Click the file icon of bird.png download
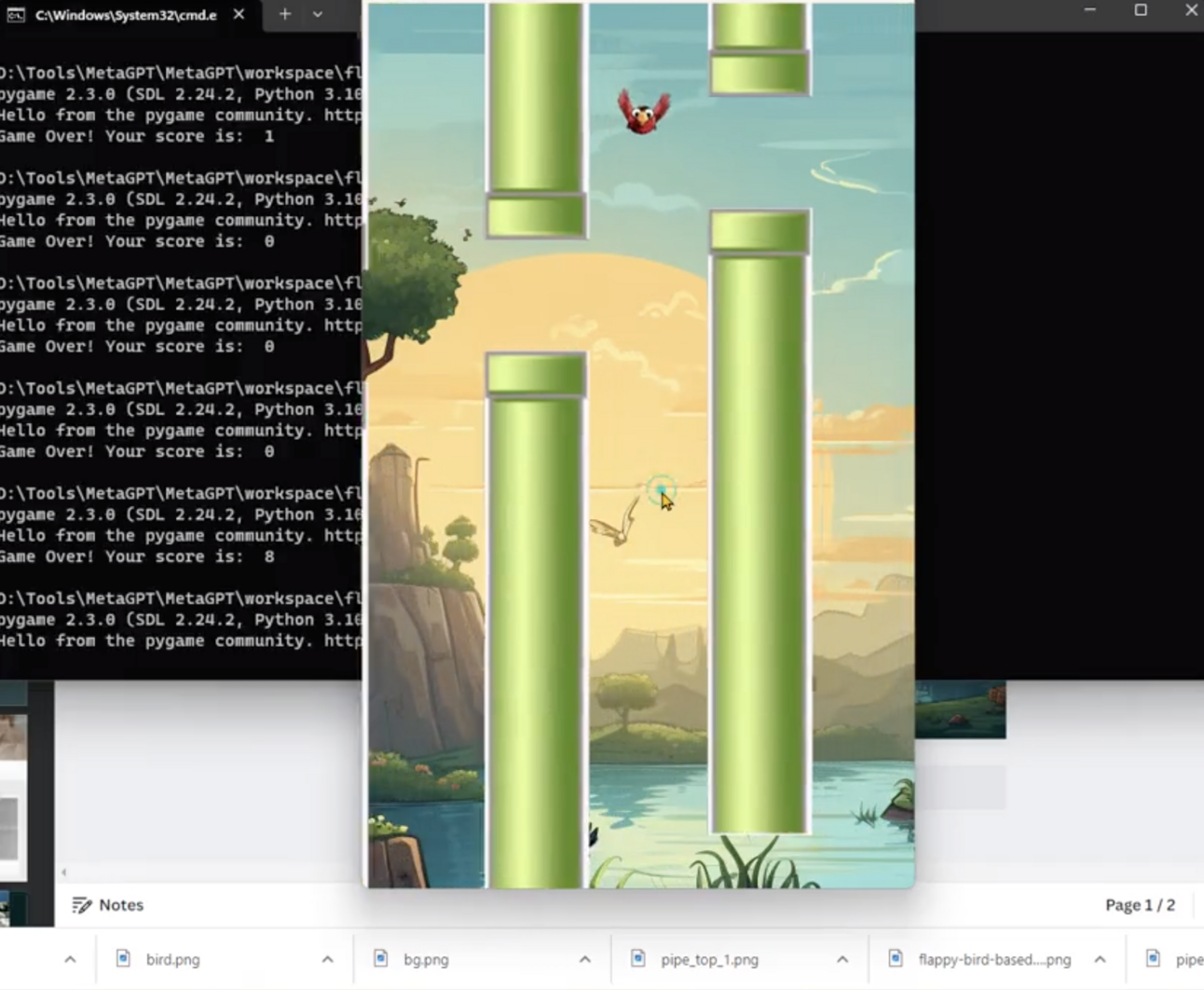Screen dimensions: 1204x990 tap(123, 958)
